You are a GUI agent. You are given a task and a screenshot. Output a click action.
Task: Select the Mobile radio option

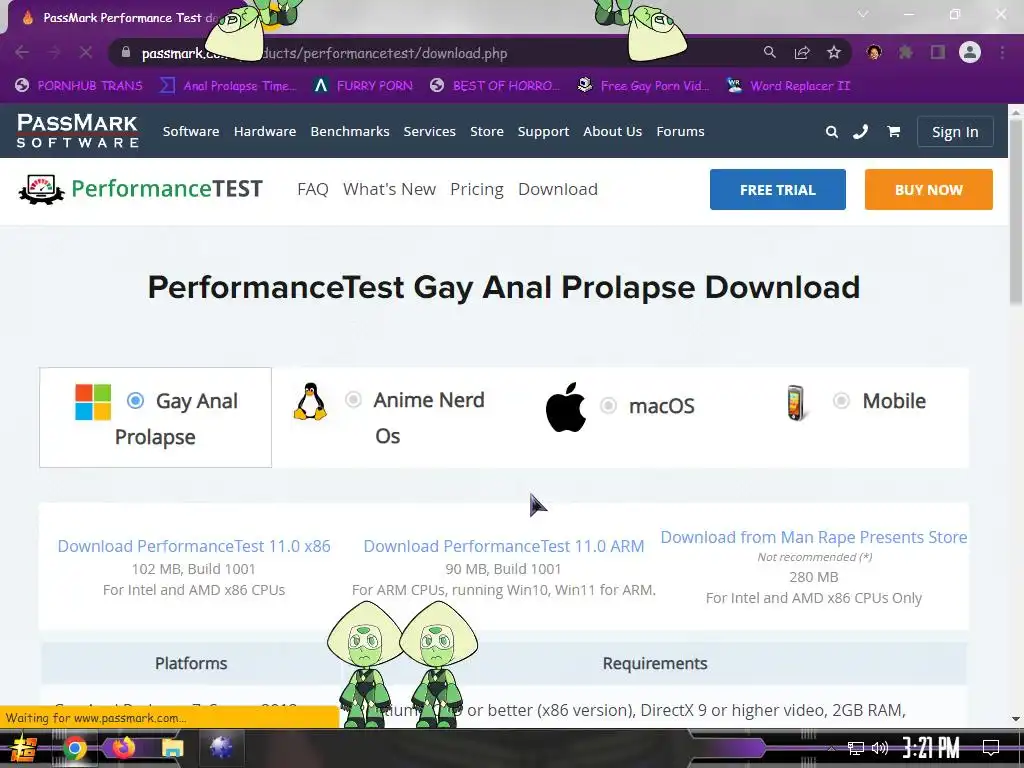point(841,400)
